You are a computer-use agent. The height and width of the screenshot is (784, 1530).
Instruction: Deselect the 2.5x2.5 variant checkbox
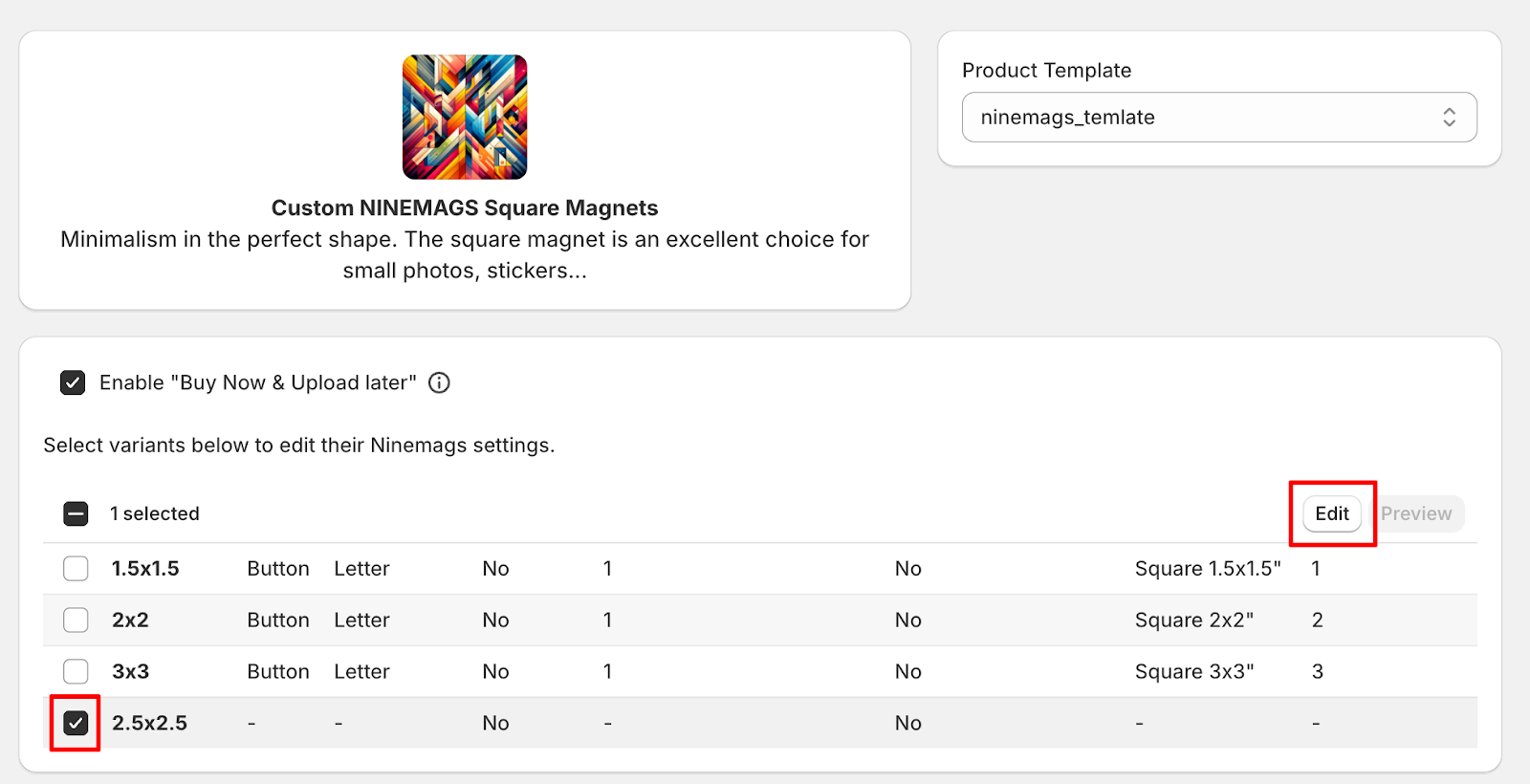pyautogui.click(x=76, y=724)
